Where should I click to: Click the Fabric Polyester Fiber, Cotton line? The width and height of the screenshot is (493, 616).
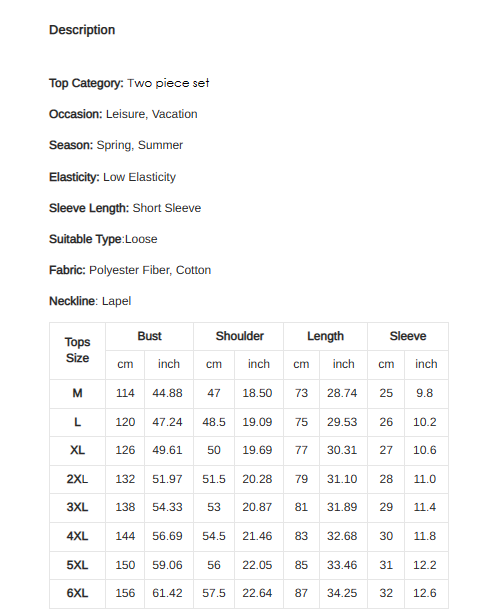[130, 270]
